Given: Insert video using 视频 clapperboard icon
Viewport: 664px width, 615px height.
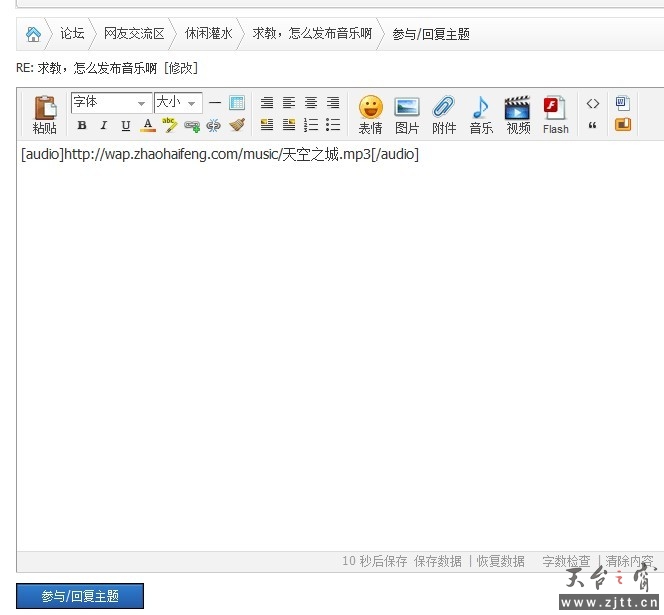Looking at the screenshot, I should pos(518,113).
